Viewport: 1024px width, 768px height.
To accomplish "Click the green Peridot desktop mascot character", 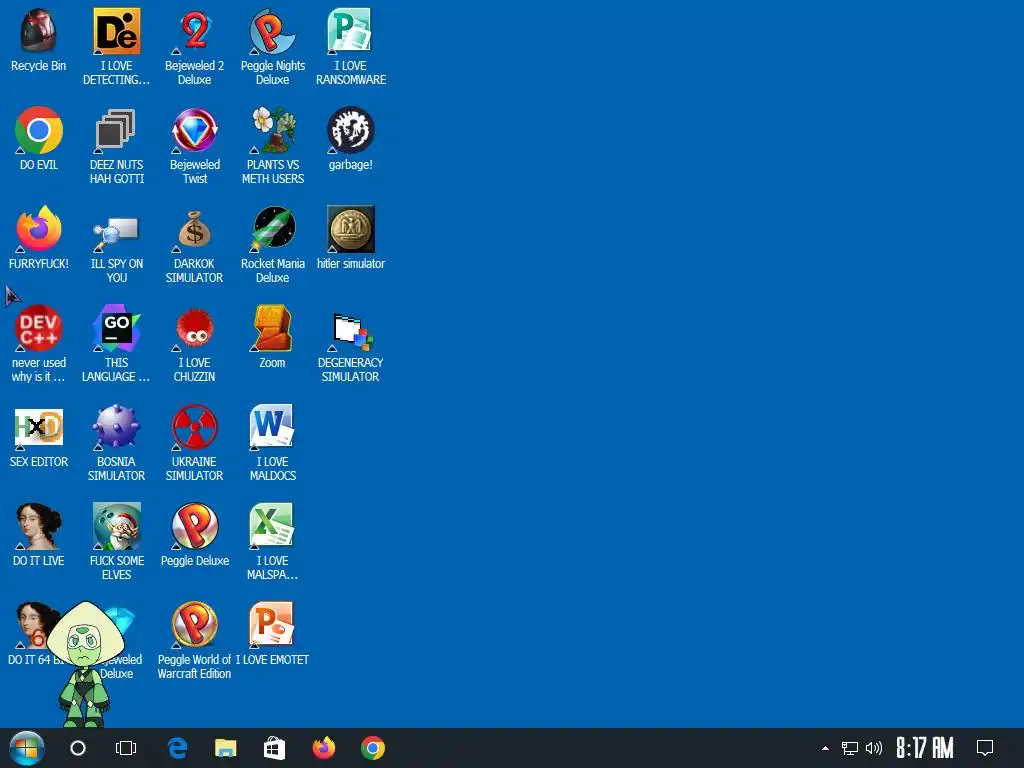I will 86,664.
